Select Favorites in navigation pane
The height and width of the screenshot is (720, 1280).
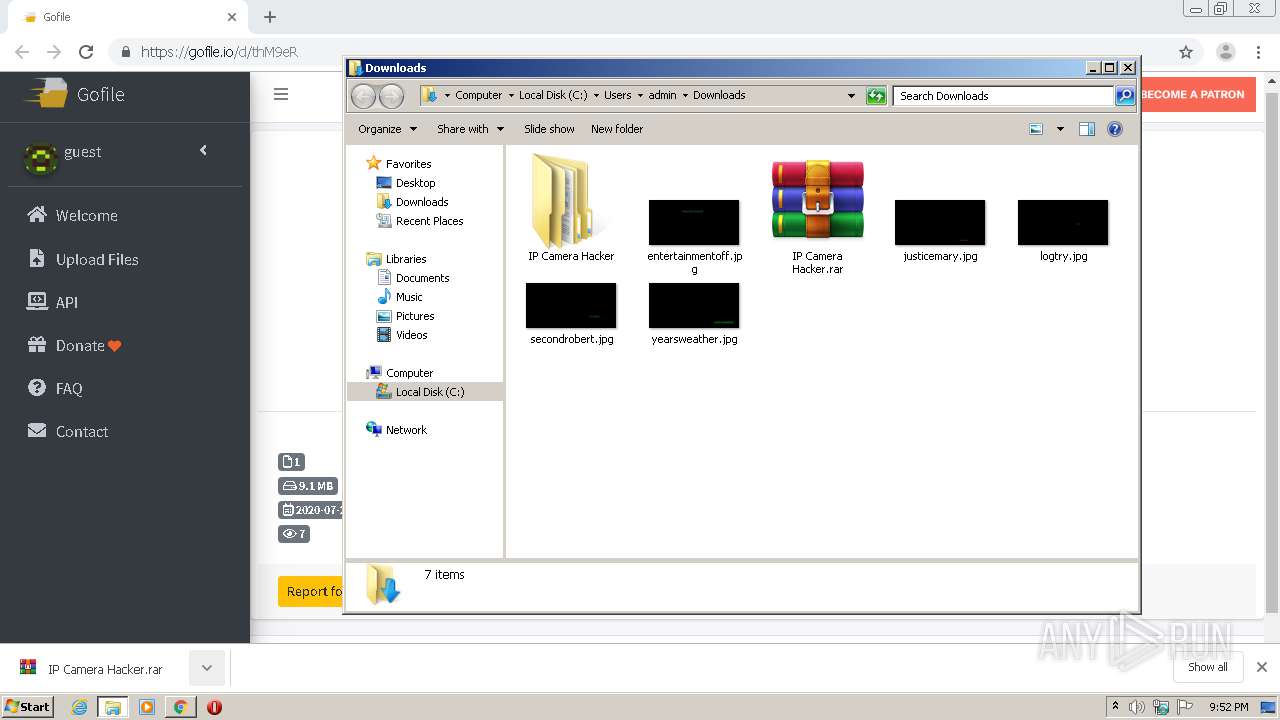[x=408, y=164]
